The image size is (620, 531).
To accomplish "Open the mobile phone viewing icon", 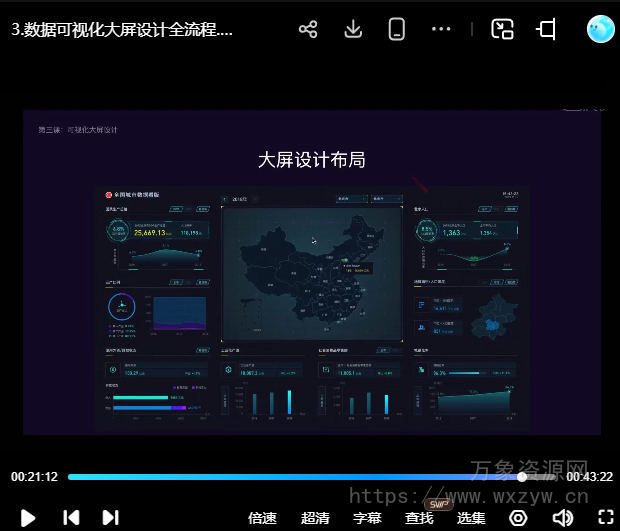I will tap(397, 29).
